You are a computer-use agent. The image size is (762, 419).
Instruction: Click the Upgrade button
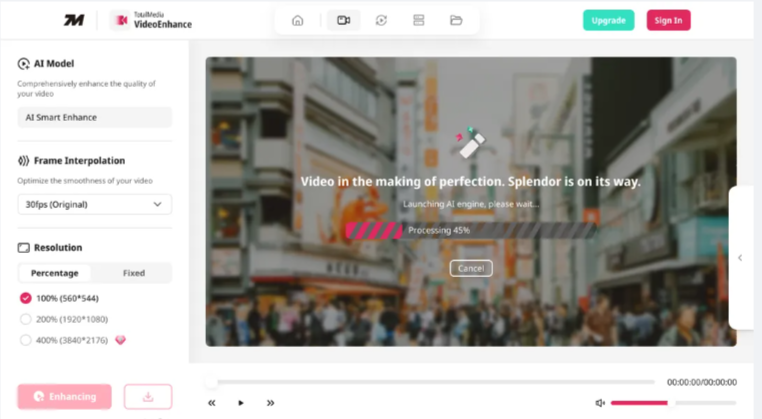pyautogui.click(x=608, y=20)
